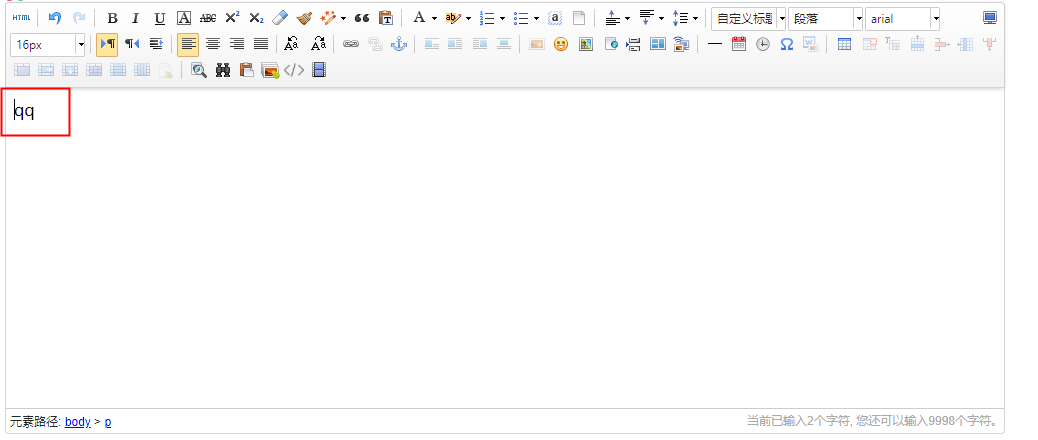Toggle right text alignment
The image size is (1038, 440).
tap(236, 44)
